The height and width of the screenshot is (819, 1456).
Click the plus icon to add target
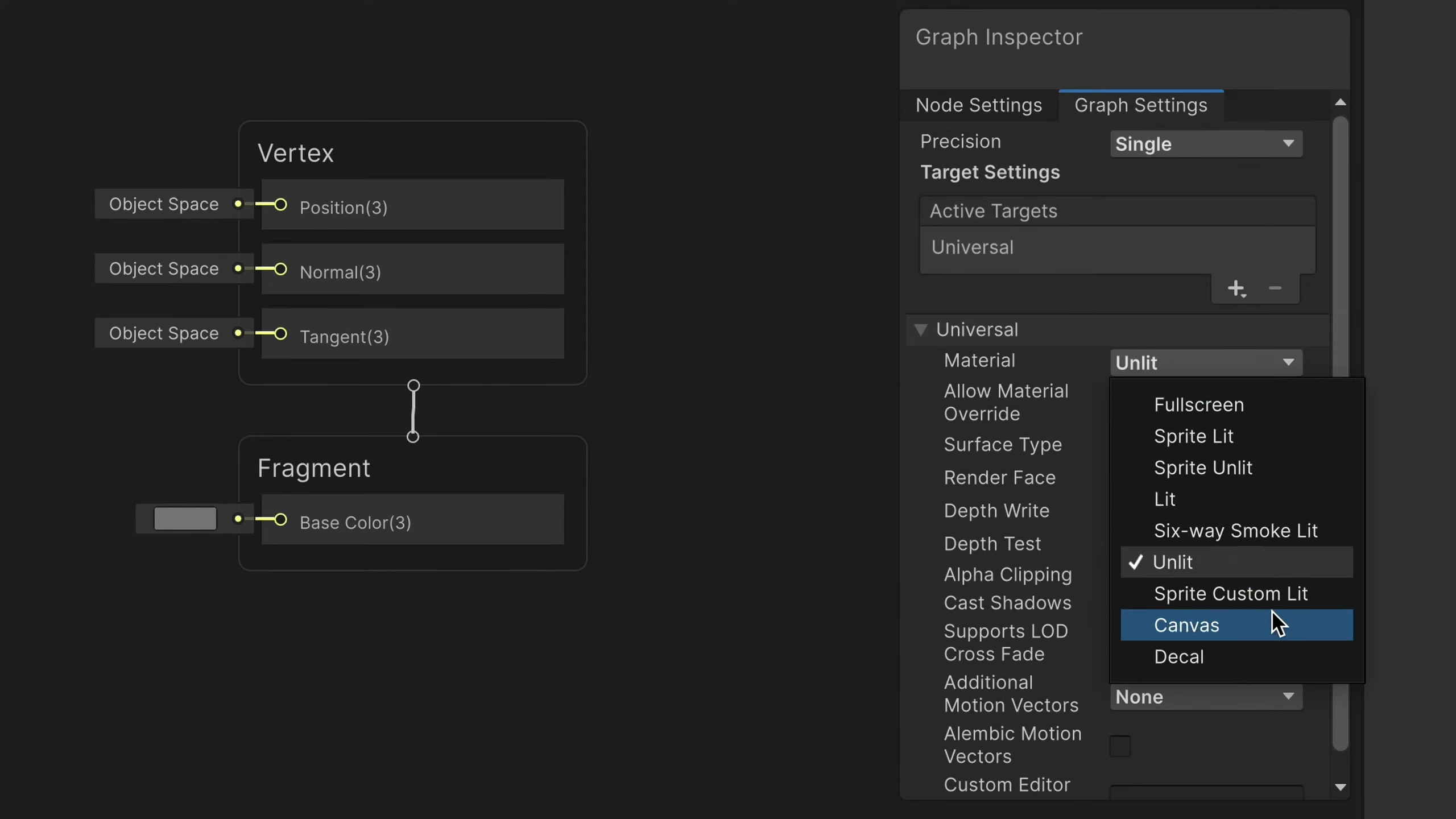[x=1235, y=288]
